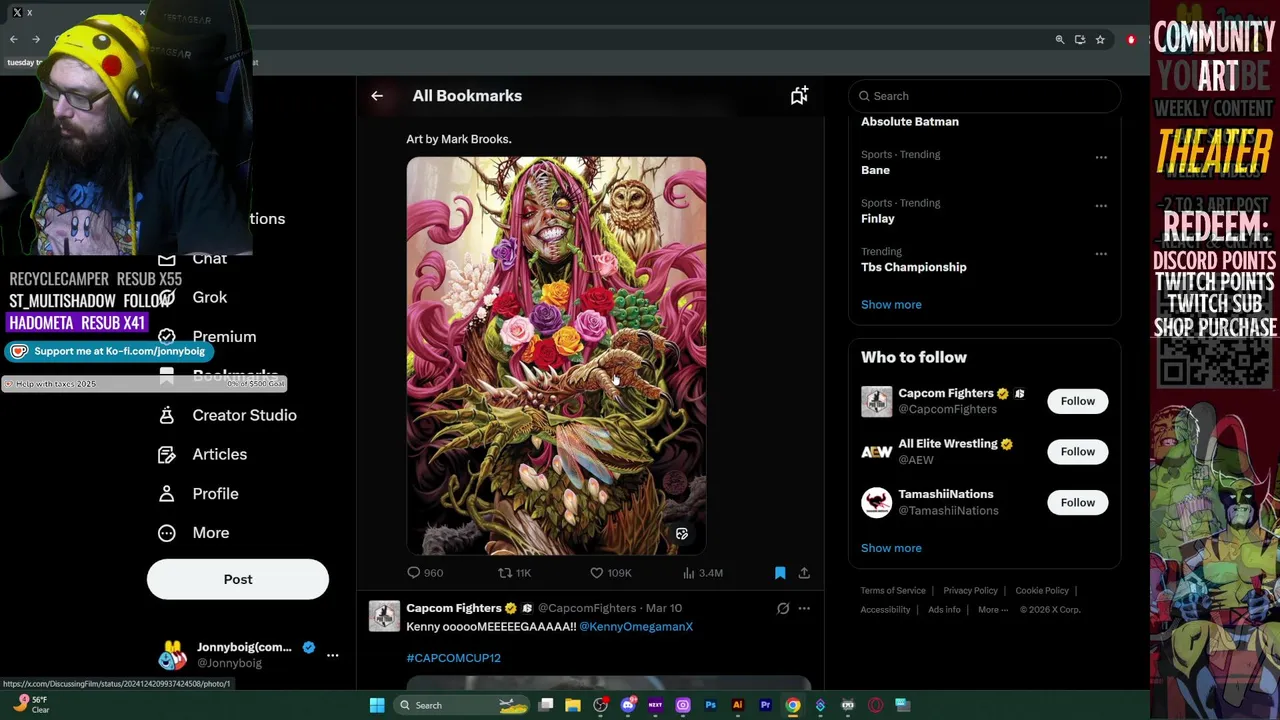Click the Capcom Fighters post avatar
1280x720 pixels.
tap(384, 616)
